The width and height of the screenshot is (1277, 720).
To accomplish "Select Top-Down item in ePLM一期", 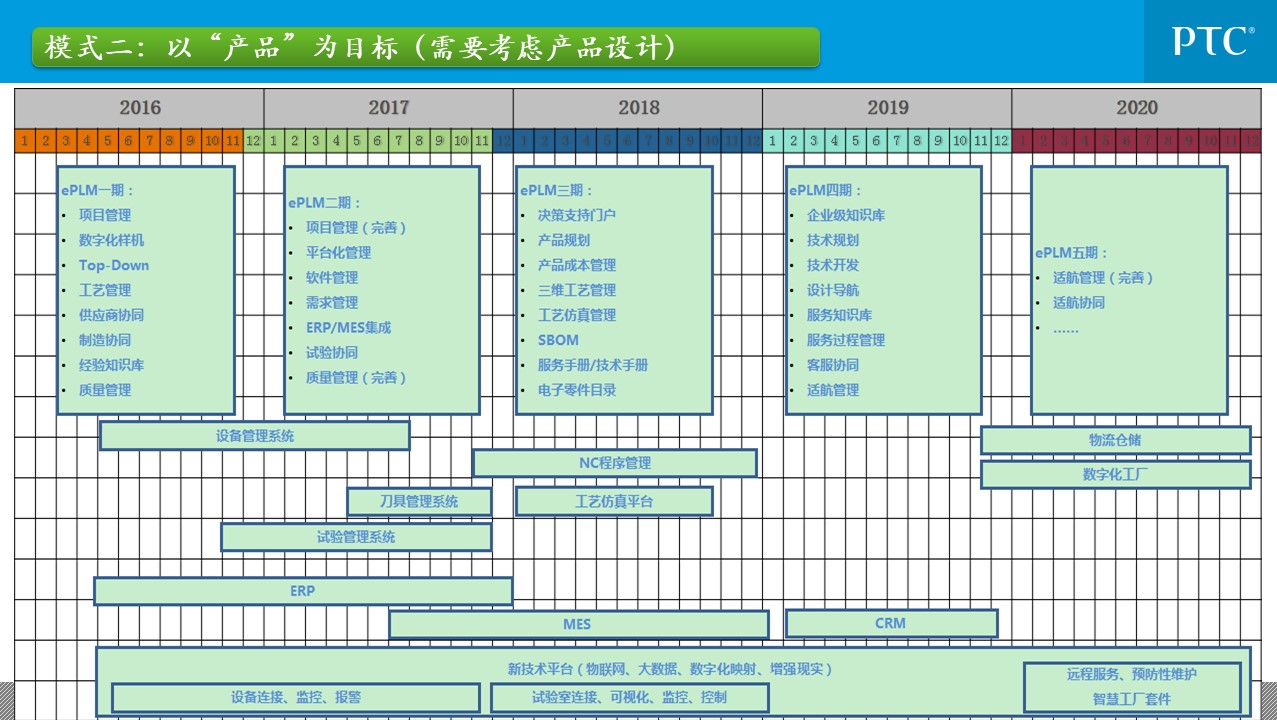I will point(114,265).
